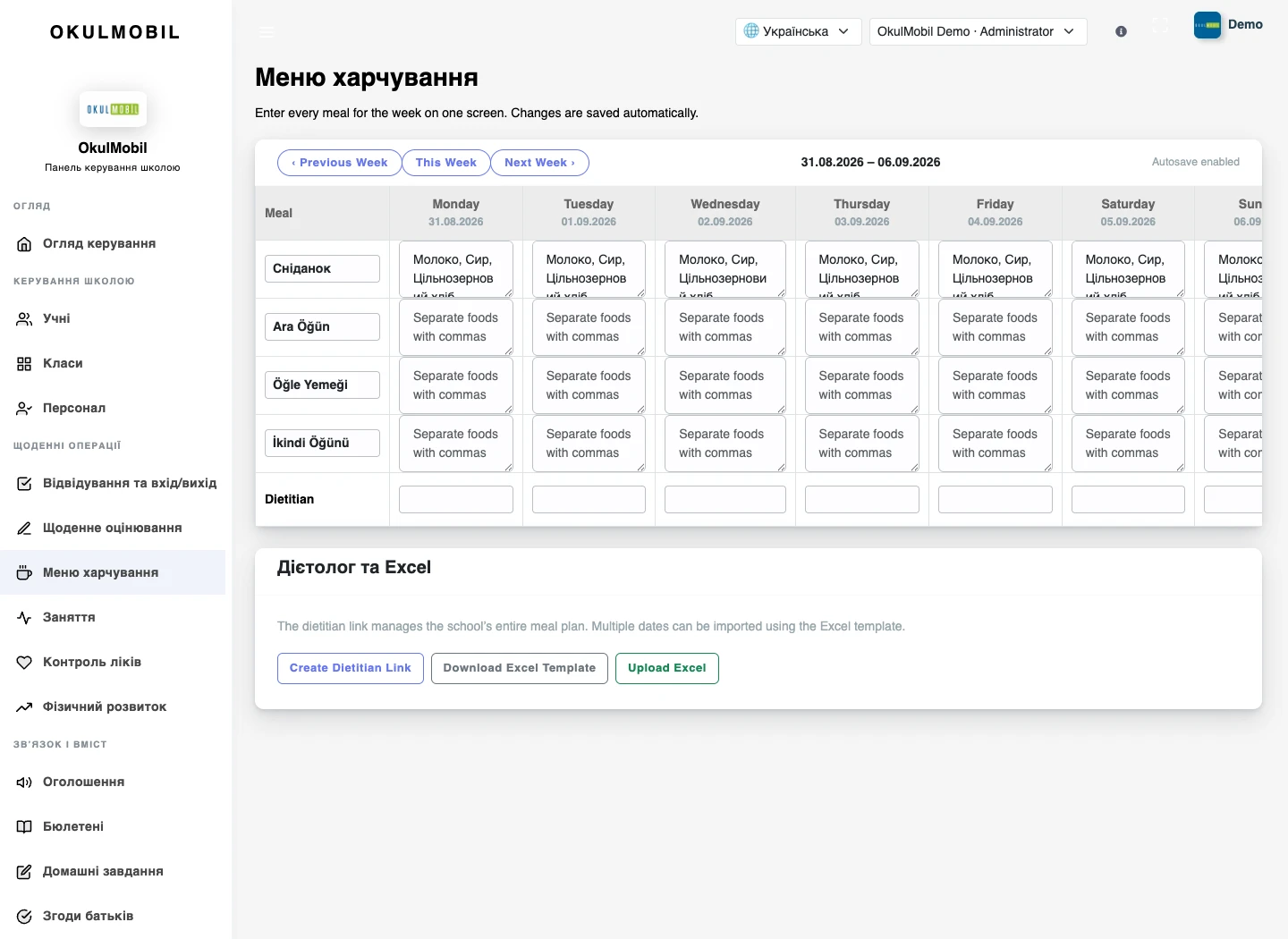Click the Autosave enabled status text
The image size is (1288, 939).
tap(1196, 163)
